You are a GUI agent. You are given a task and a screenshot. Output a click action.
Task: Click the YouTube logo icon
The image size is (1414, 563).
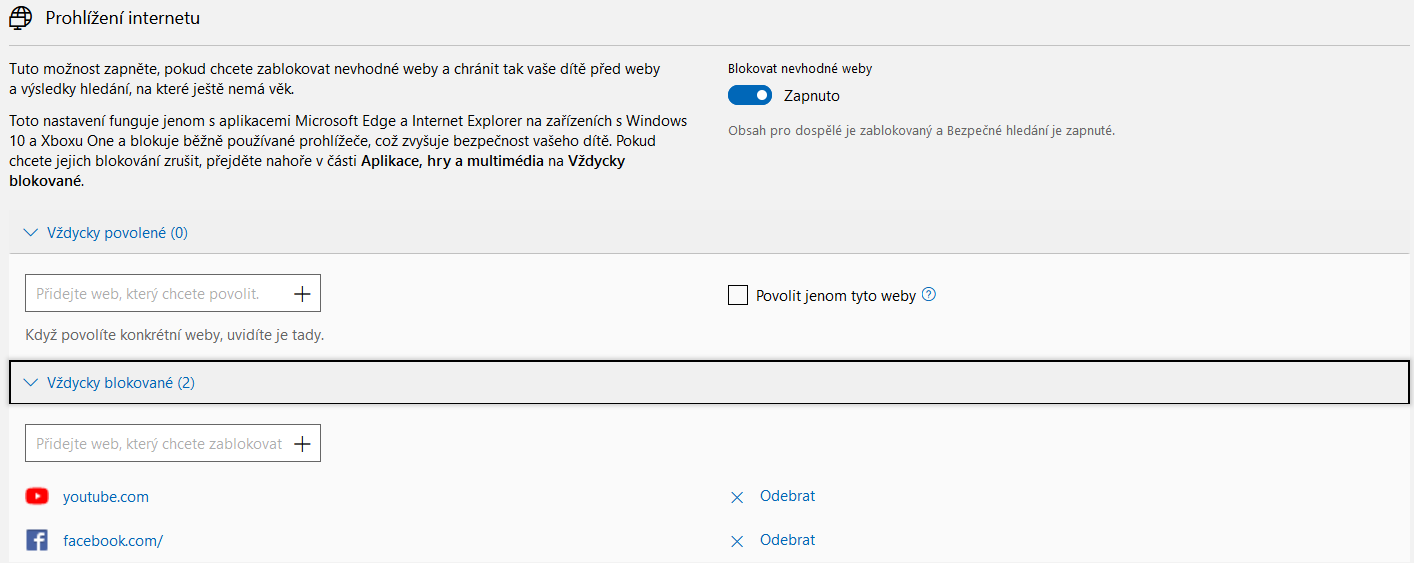[37, 496]
